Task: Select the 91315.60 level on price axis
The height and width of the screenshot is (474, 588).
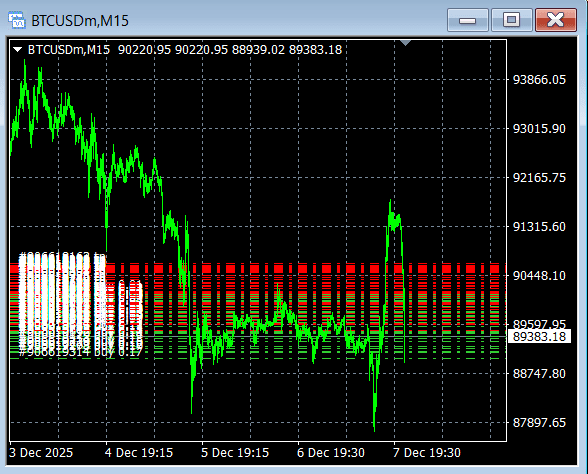Action: pyautogui.click(x=539, y=226)
